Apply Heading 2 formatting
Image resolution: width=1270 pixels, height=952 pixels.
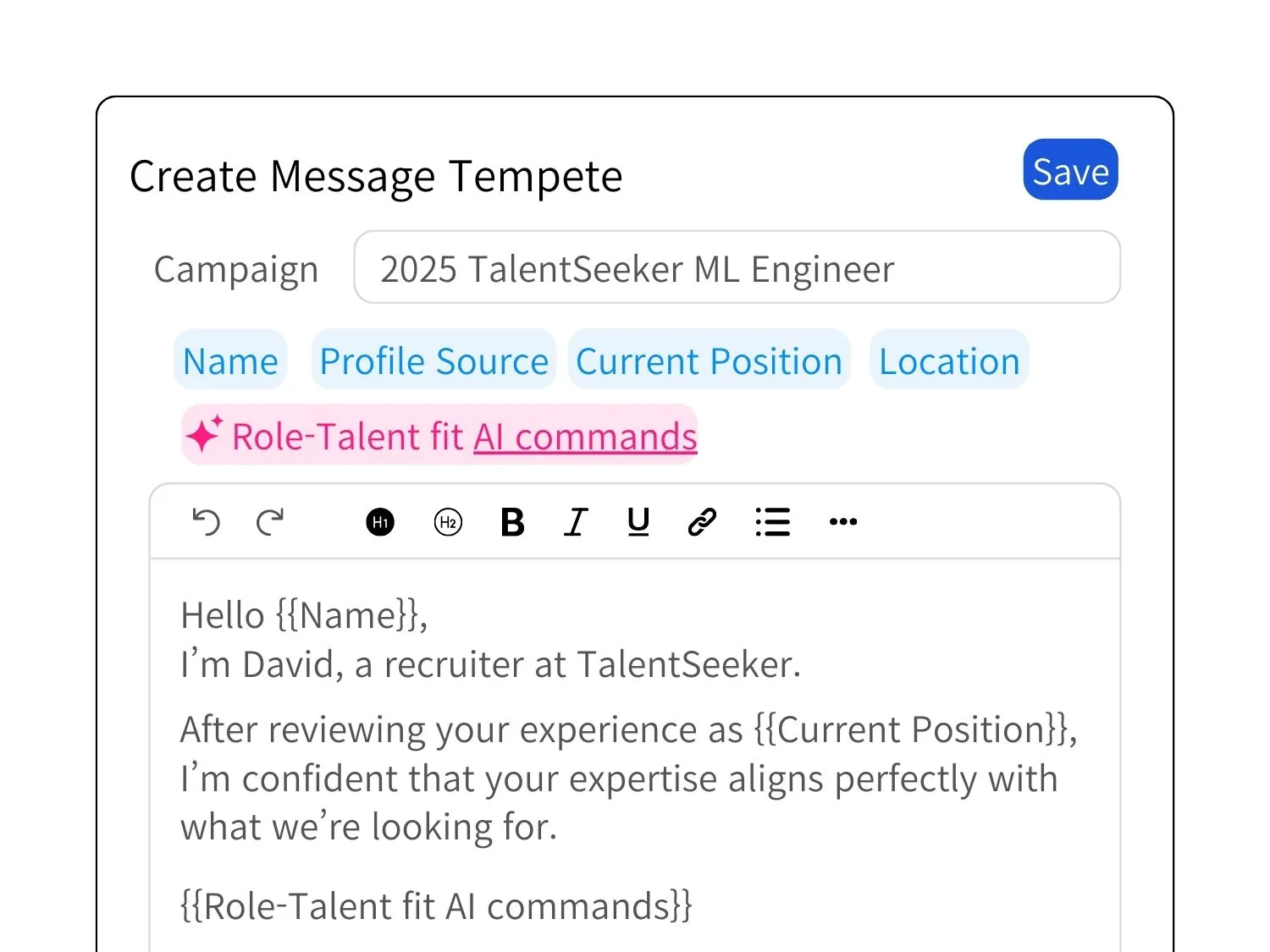448,522
